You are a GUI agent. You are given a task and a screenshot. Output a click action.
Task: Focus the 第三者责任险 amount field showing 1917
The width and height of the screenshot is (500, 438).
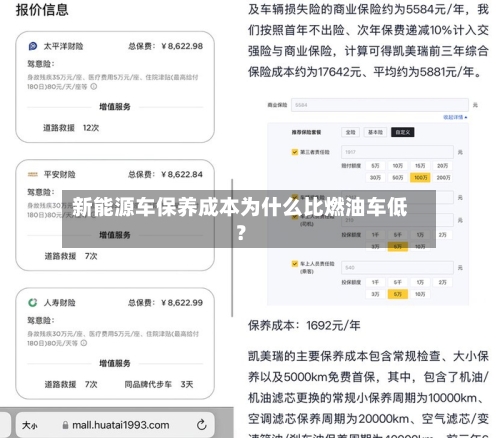pos(397,152)
